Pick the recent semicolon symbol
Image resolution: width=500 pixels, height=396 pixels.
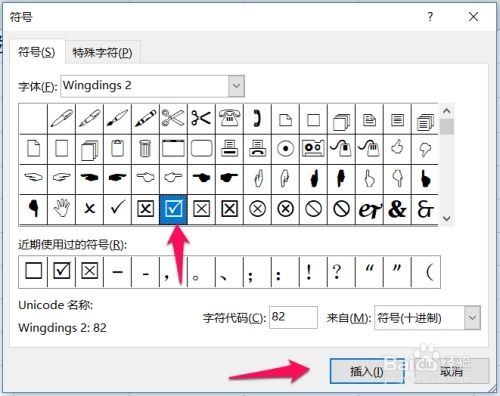click(x=257, y=271)
